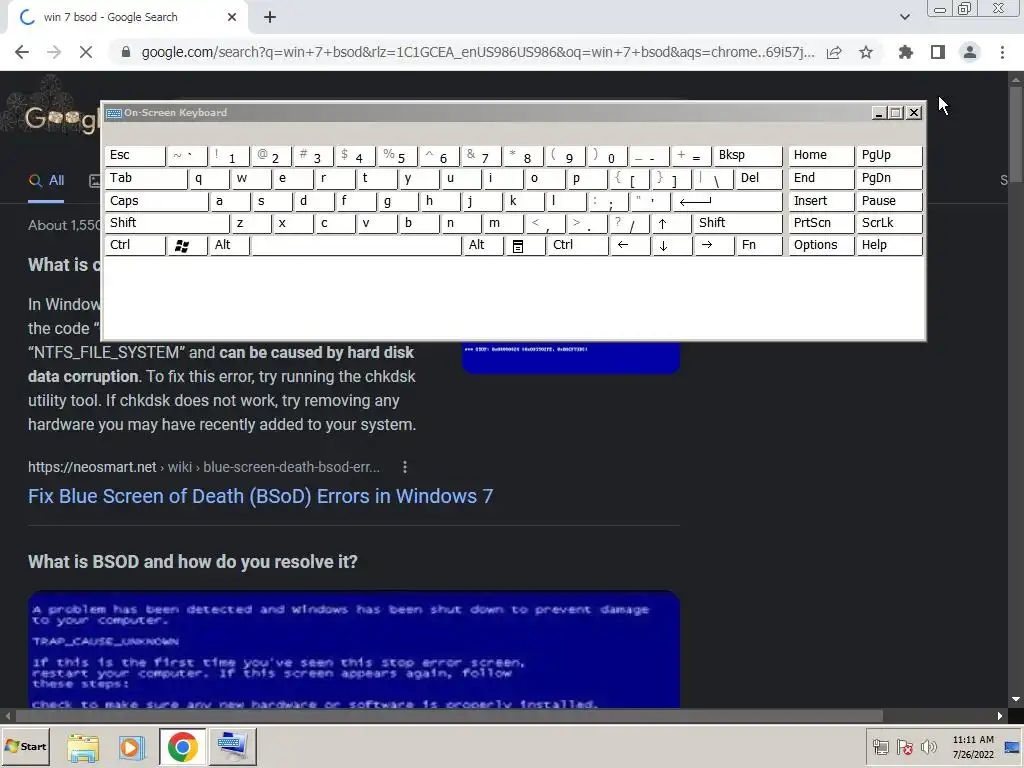Open the keyboard Help key
The image size is (1024, 768).
point(888,246)
